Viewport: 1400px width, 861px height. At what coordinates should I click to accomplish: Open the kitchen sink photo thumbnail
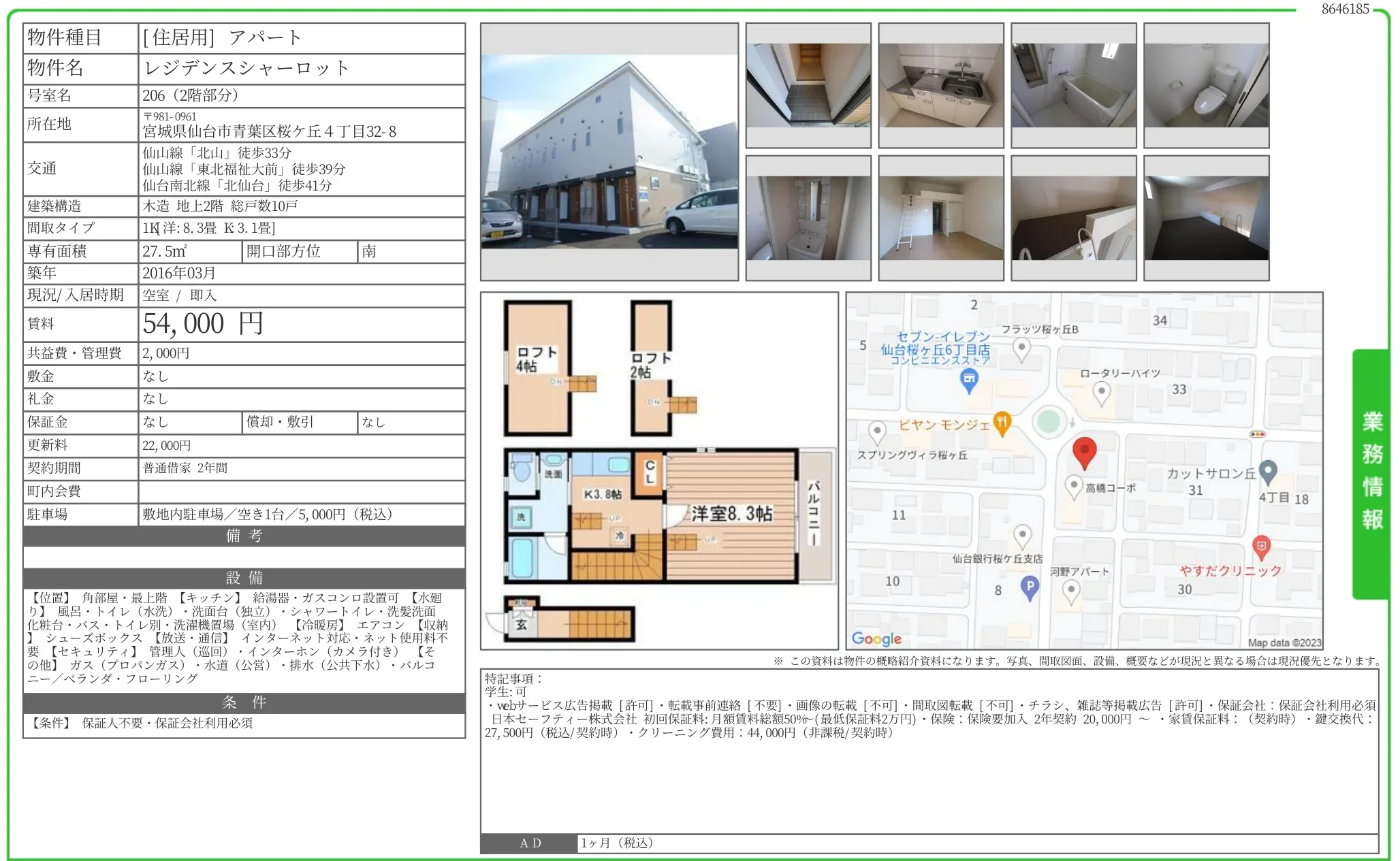click(x=940, y=86)
